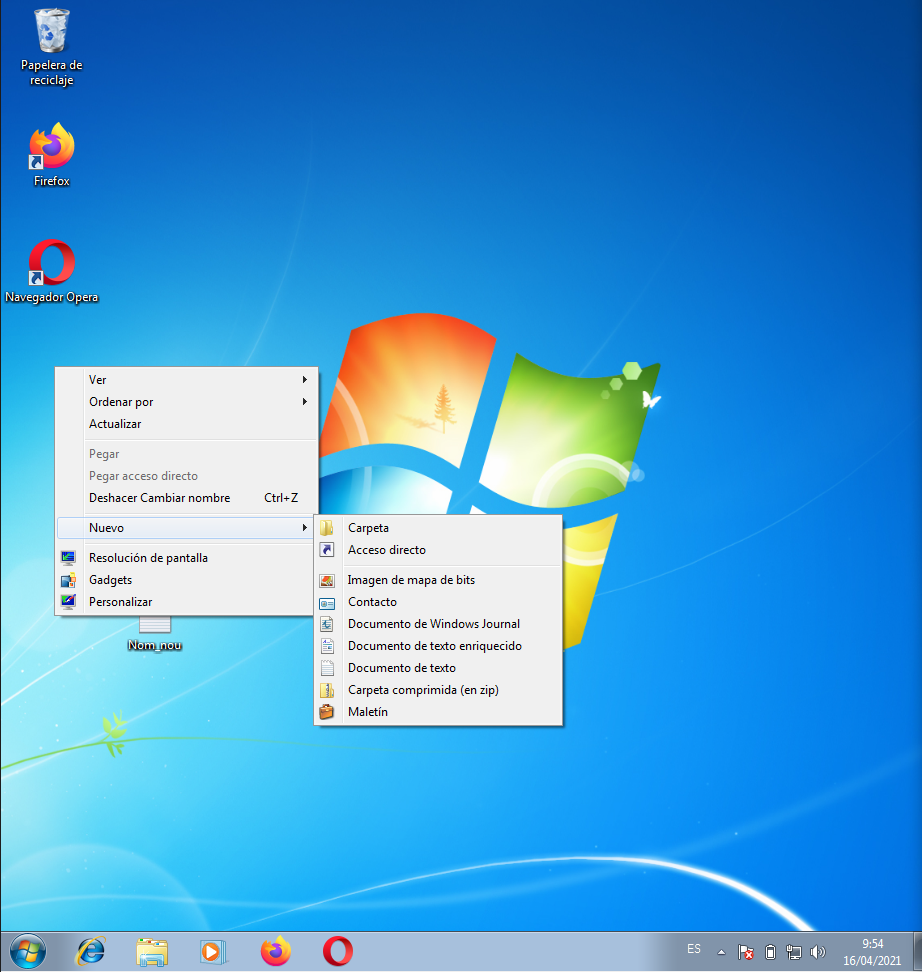The height and width of the screenshot is (972, 922).
Task: Click the Pegar menu entry
Action: click(187, 454)
